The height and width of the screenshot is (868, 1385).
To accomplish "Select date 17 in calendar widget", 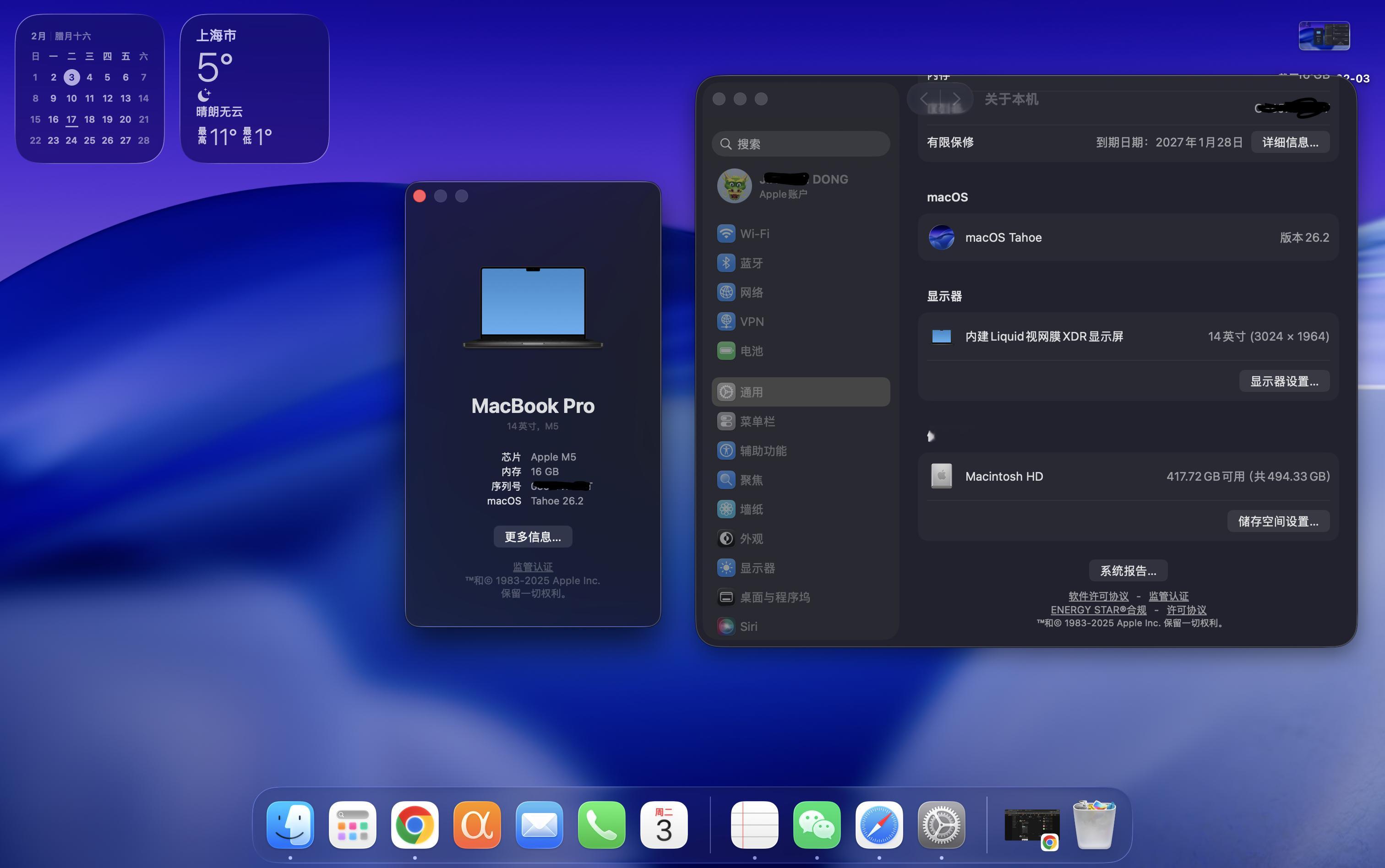I will coord(71,119).
